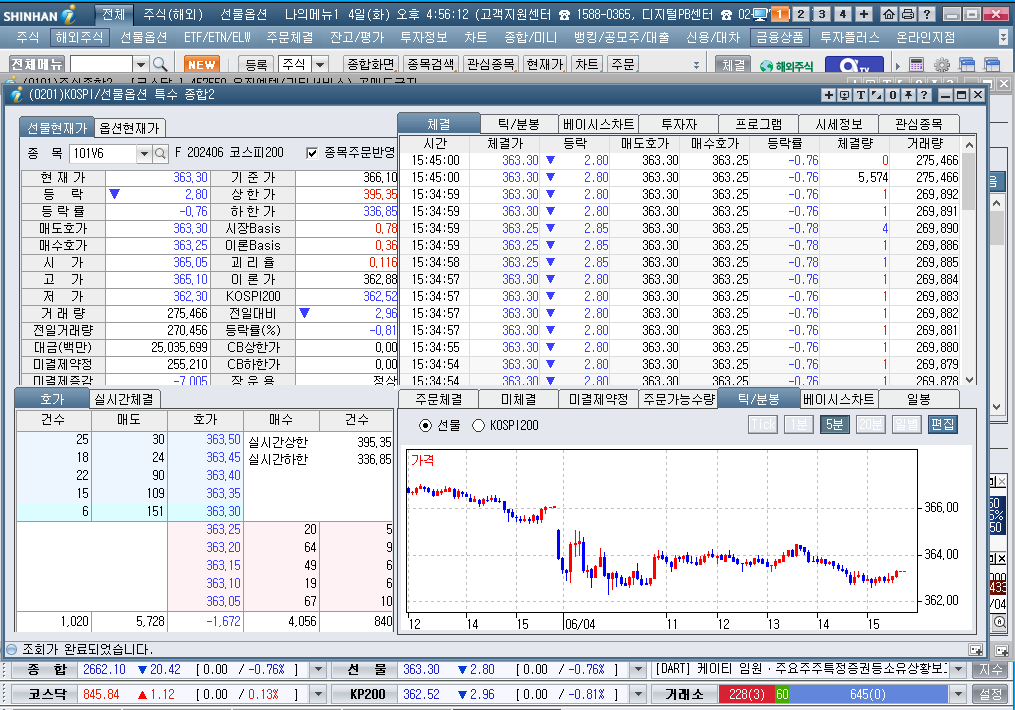
Task: Click the orange NEW icon in toolbar
Action: (201, 65)
